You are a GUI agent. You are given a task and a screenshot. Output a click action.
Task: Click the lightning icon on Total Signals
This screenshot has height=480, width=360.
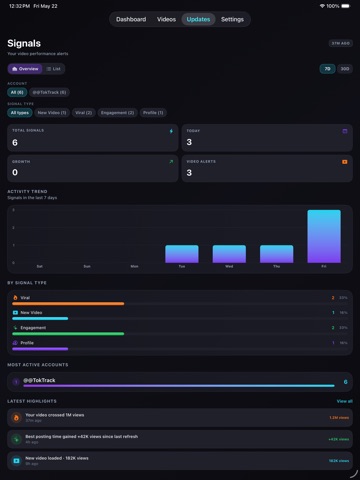tap(171, 131)
